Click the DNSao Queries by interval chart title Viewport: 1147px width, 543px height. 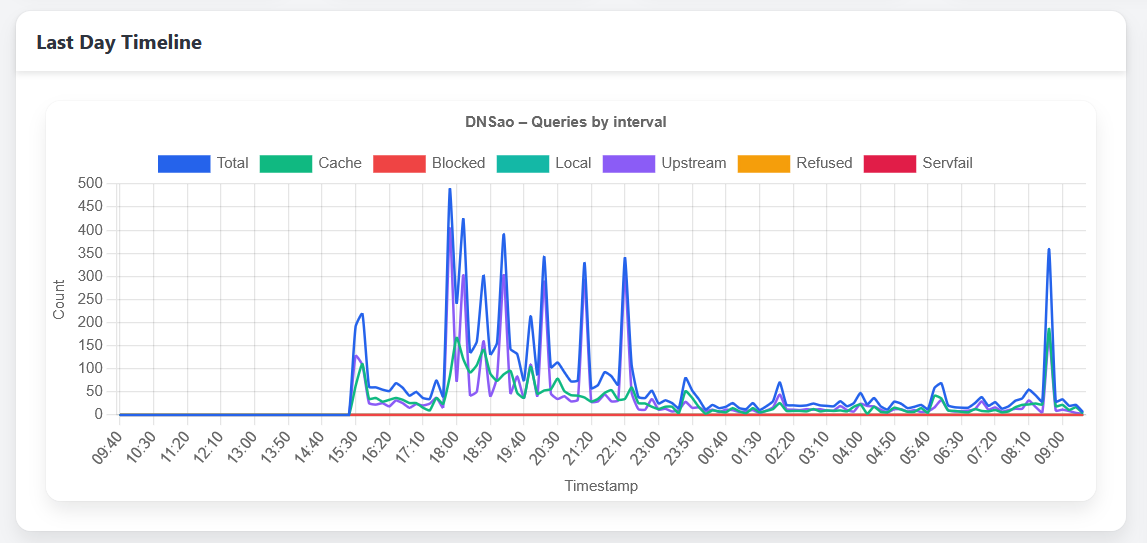pos(565,122)
